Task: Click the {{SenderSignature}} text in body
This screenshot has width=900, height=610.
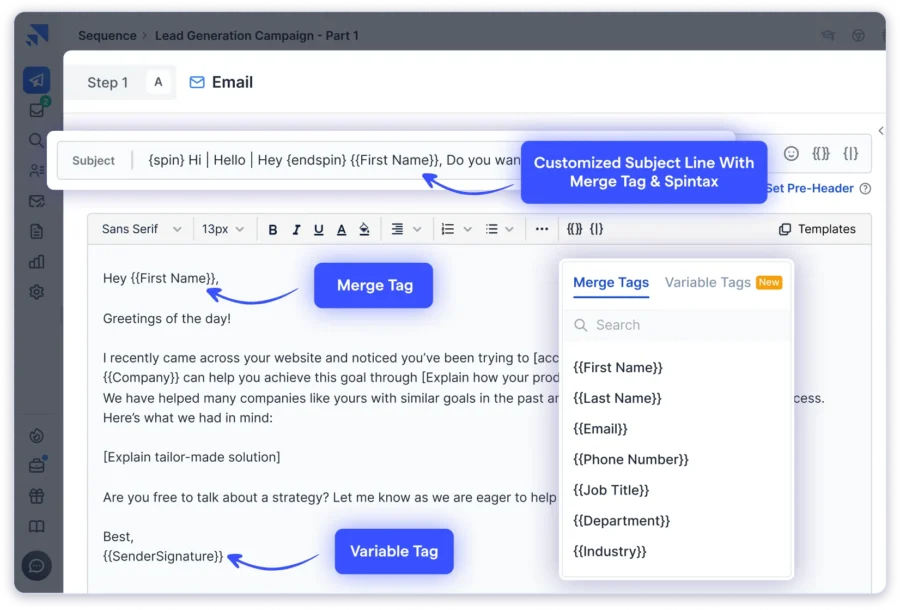Action: (163, 557)
